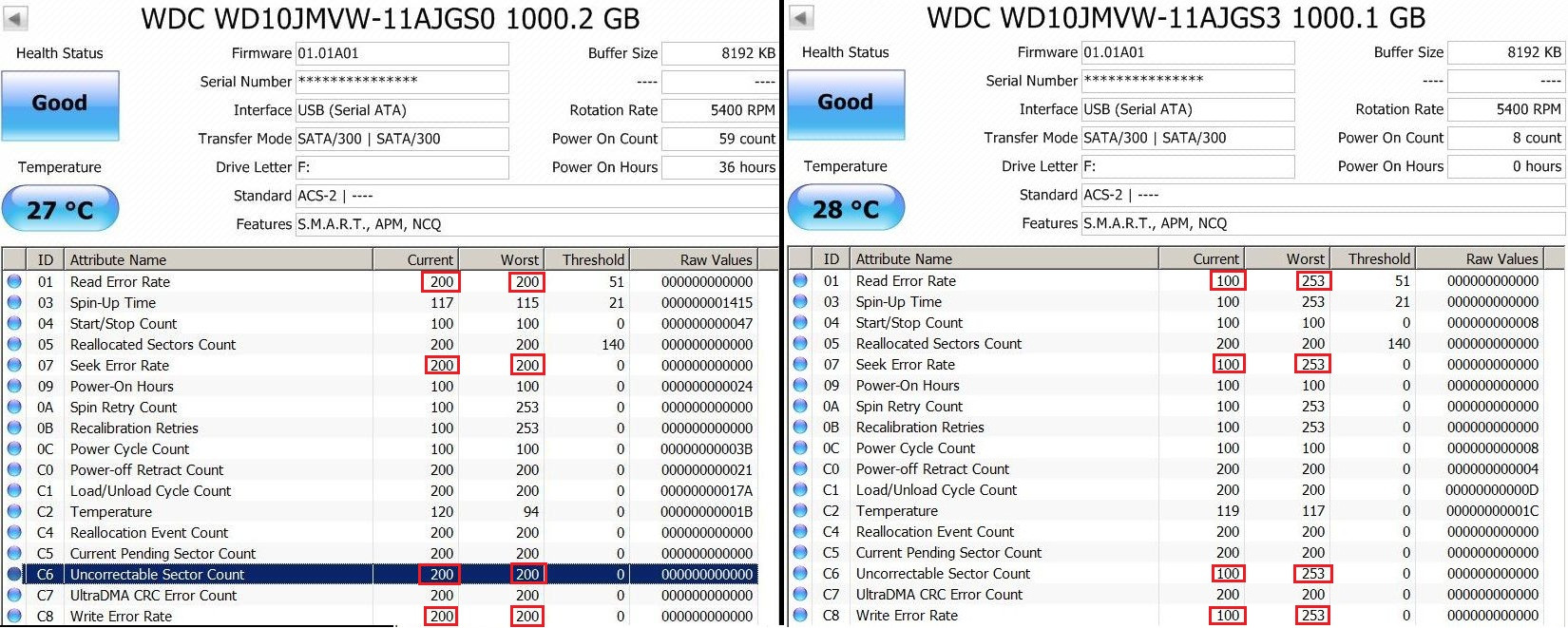Click the back arrow beside WD10JMVW-11AJGS3 title
1568x628 pixels.
coord(801,17)
